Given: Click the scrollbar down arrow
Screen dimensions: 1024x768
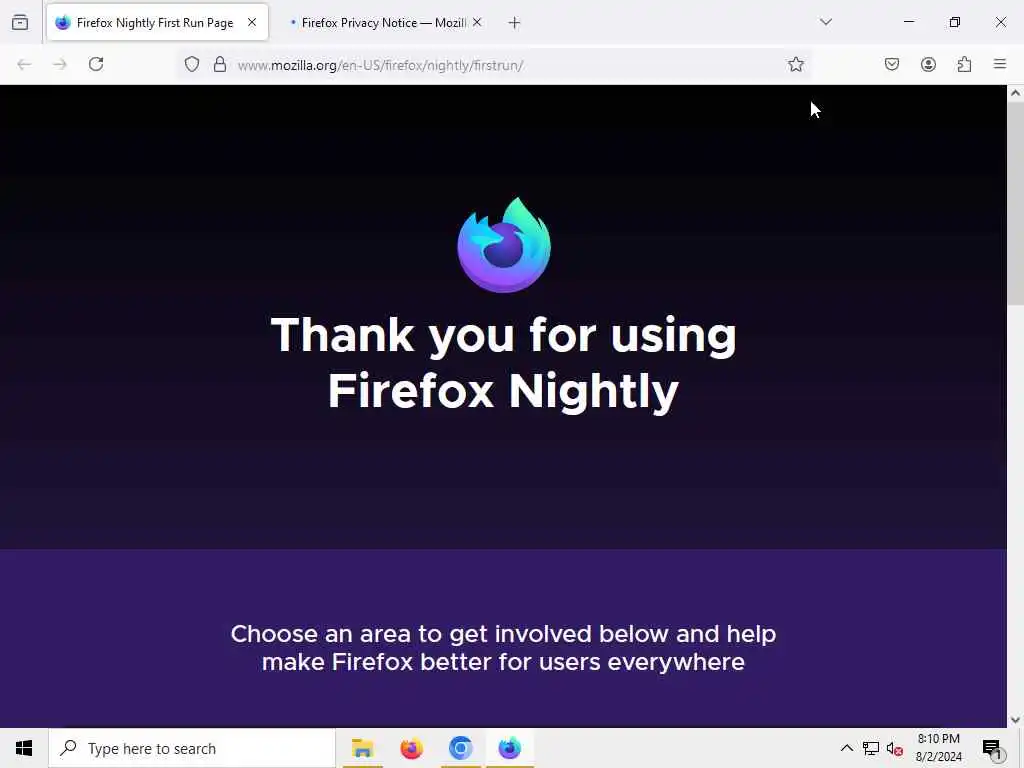Looking at the screenshot, I should 1015,720.
